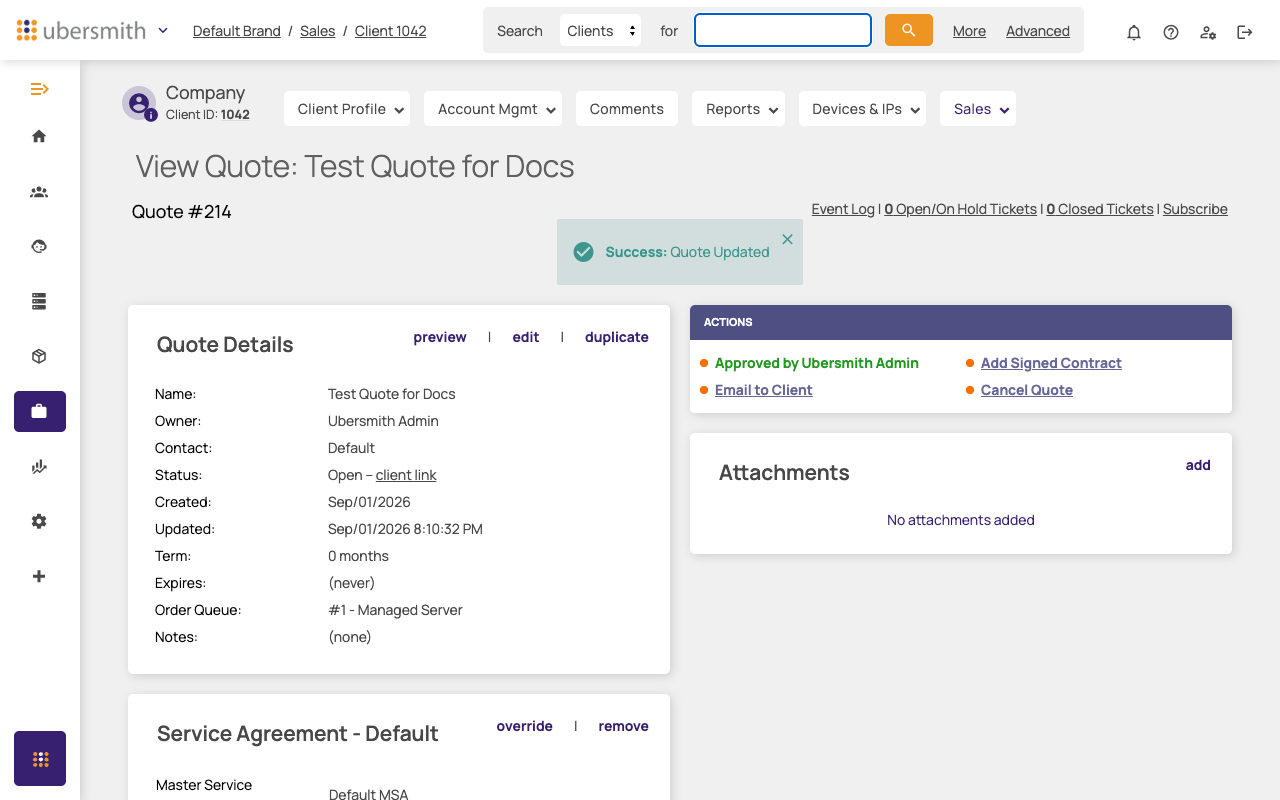Viewport: 1280px width, 800px height.
Task: Expand the Reports menu
Action: [738, 109]
